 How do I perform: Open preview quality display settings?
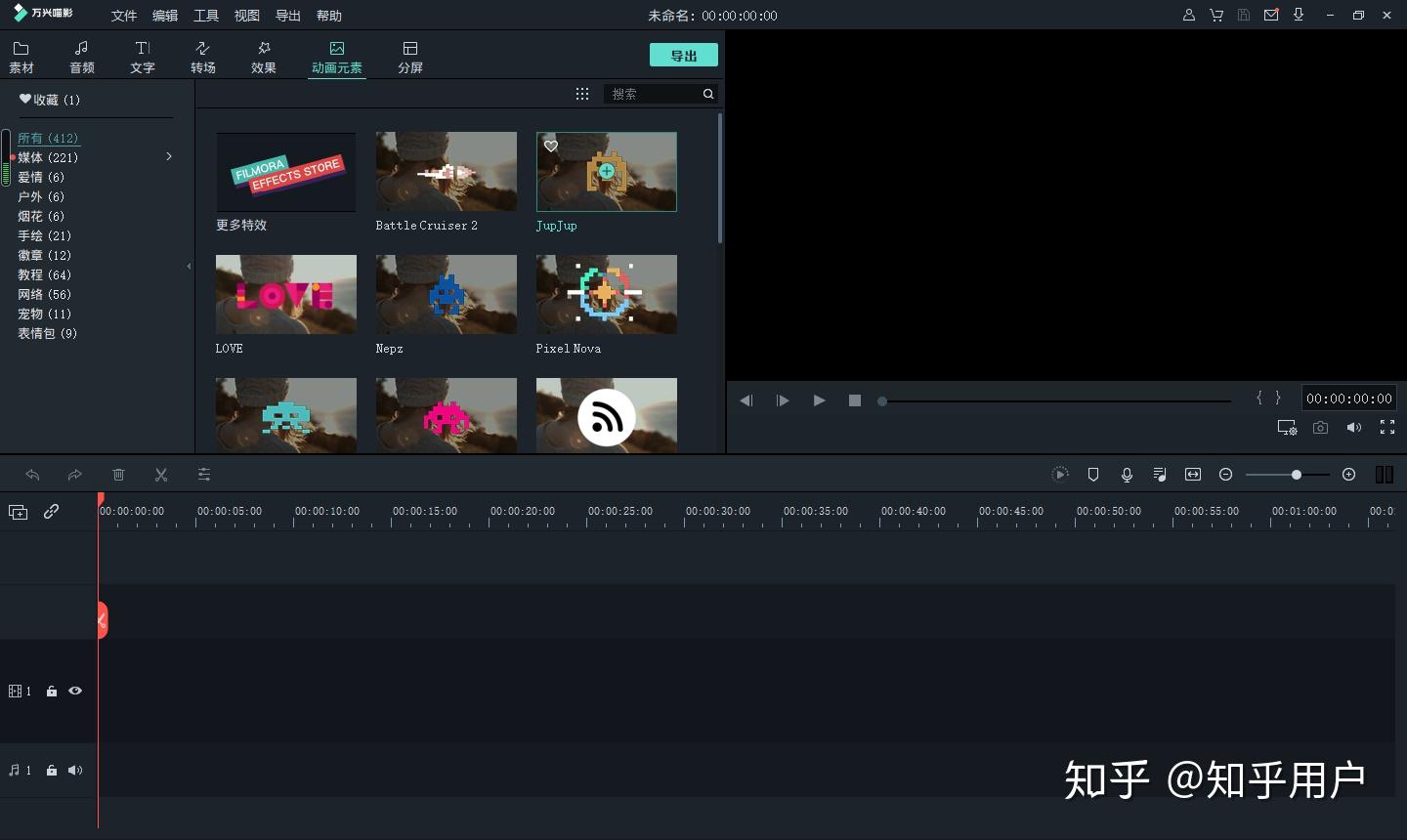coord(1287,428)
